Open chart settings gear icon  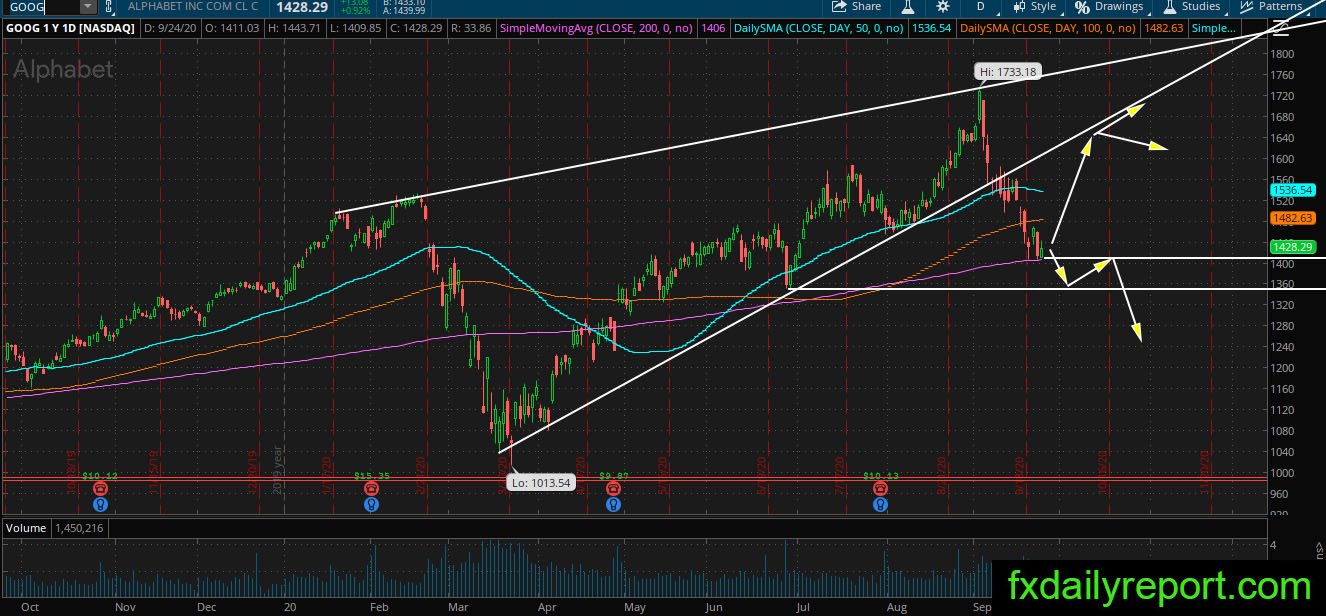tap(942, 6)
